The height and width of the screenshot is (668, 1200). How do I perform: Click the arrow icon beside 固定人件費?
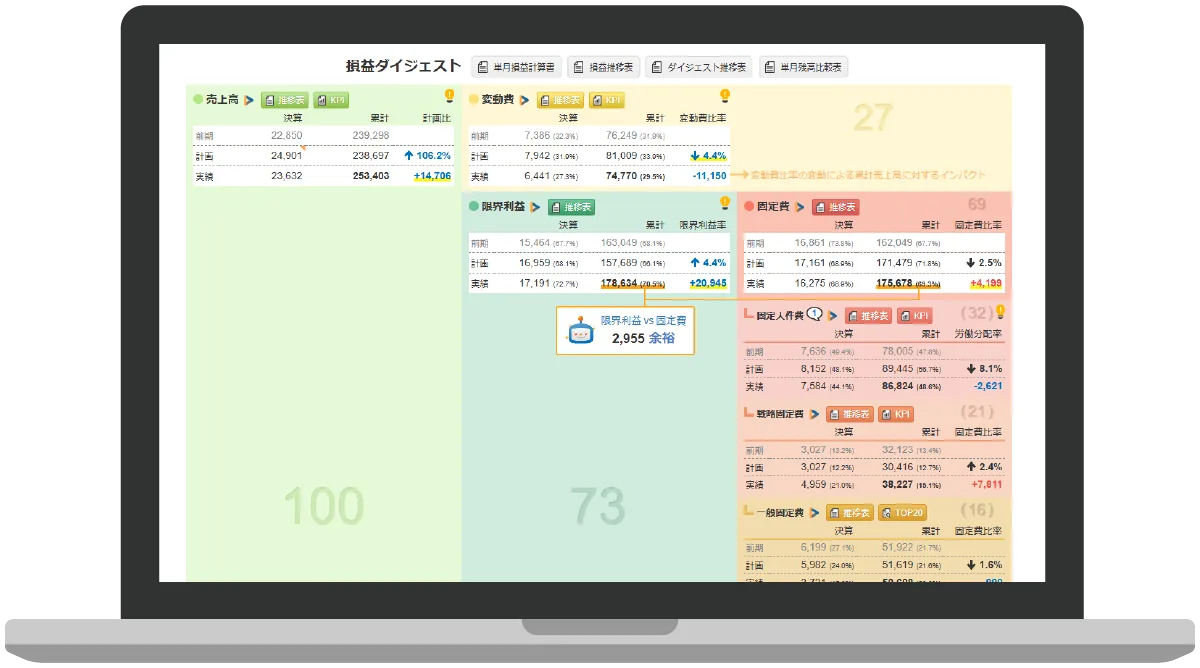tap(832, 315)
